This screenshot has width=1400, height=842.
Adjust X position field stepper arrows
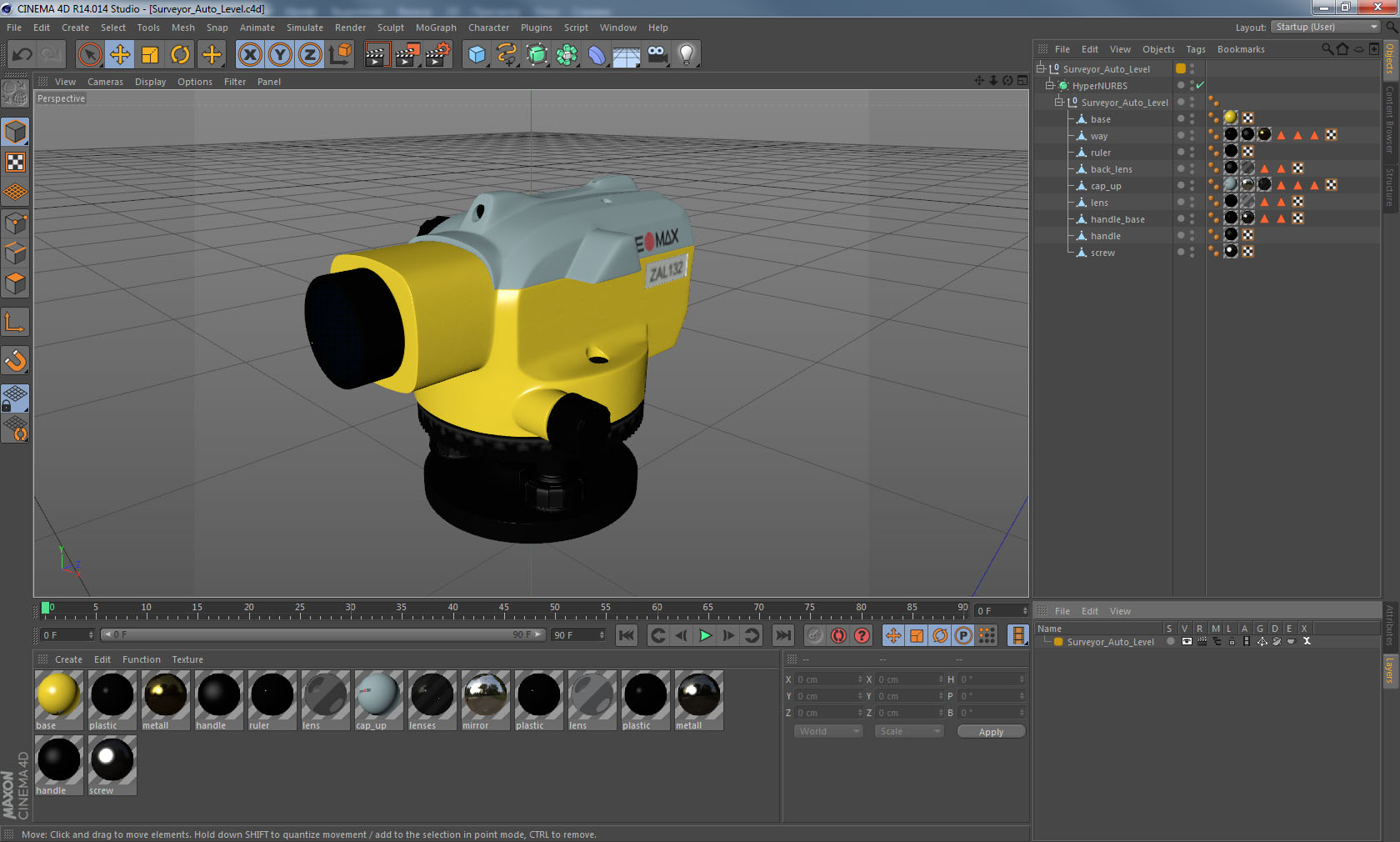pyautogui.click(x=860, y=679)
